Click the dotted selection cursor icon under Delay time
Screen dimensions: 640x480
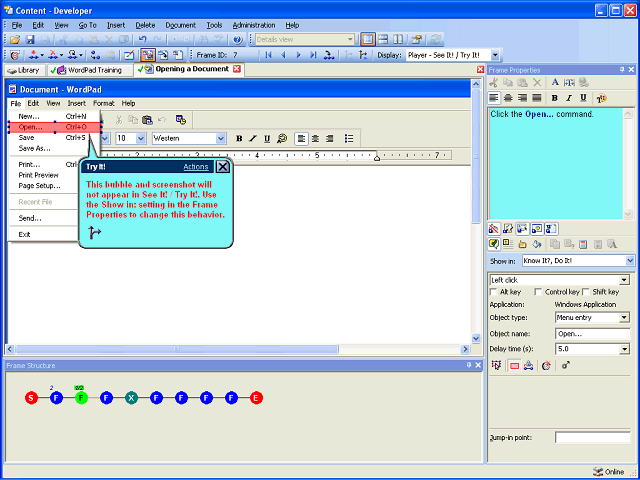tap(496, 365)
